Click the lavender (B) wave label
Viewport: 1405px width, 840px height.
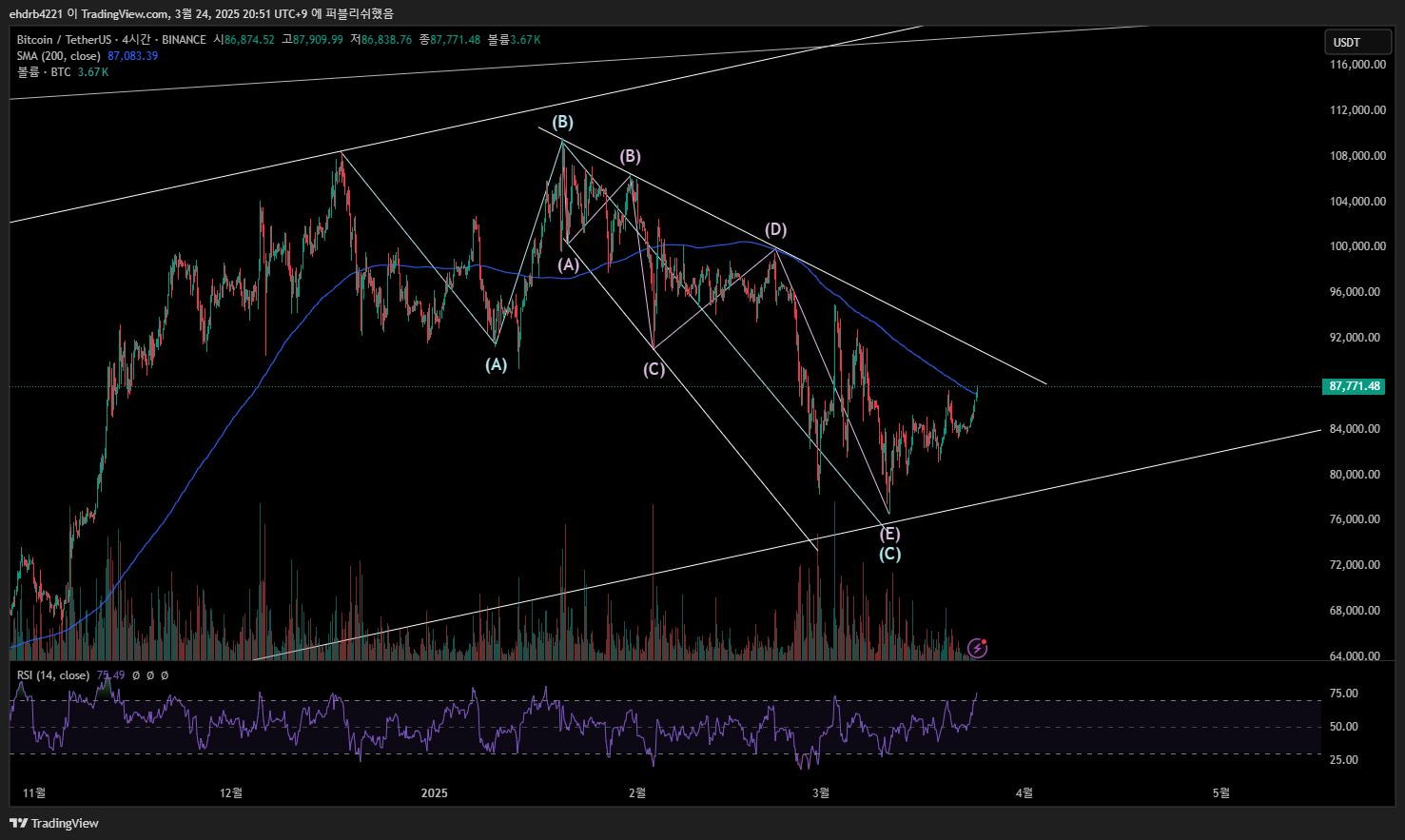pyautogui.click(x=630, y=156)
